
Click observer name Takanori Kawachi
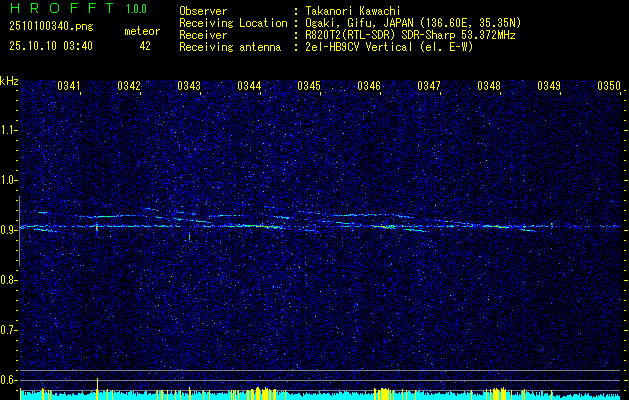click(352, 11)
